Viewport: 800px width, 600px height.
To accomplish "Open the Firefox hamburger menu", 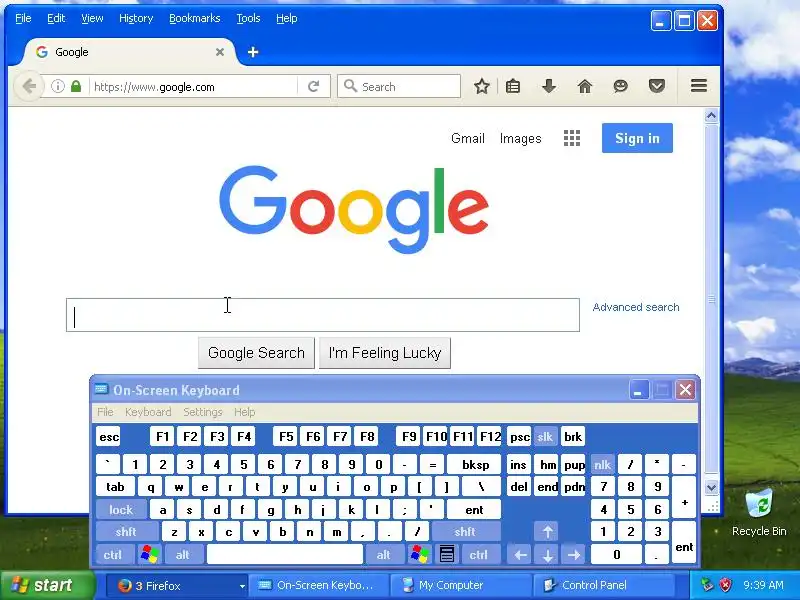I will click(x=699, y=86).
